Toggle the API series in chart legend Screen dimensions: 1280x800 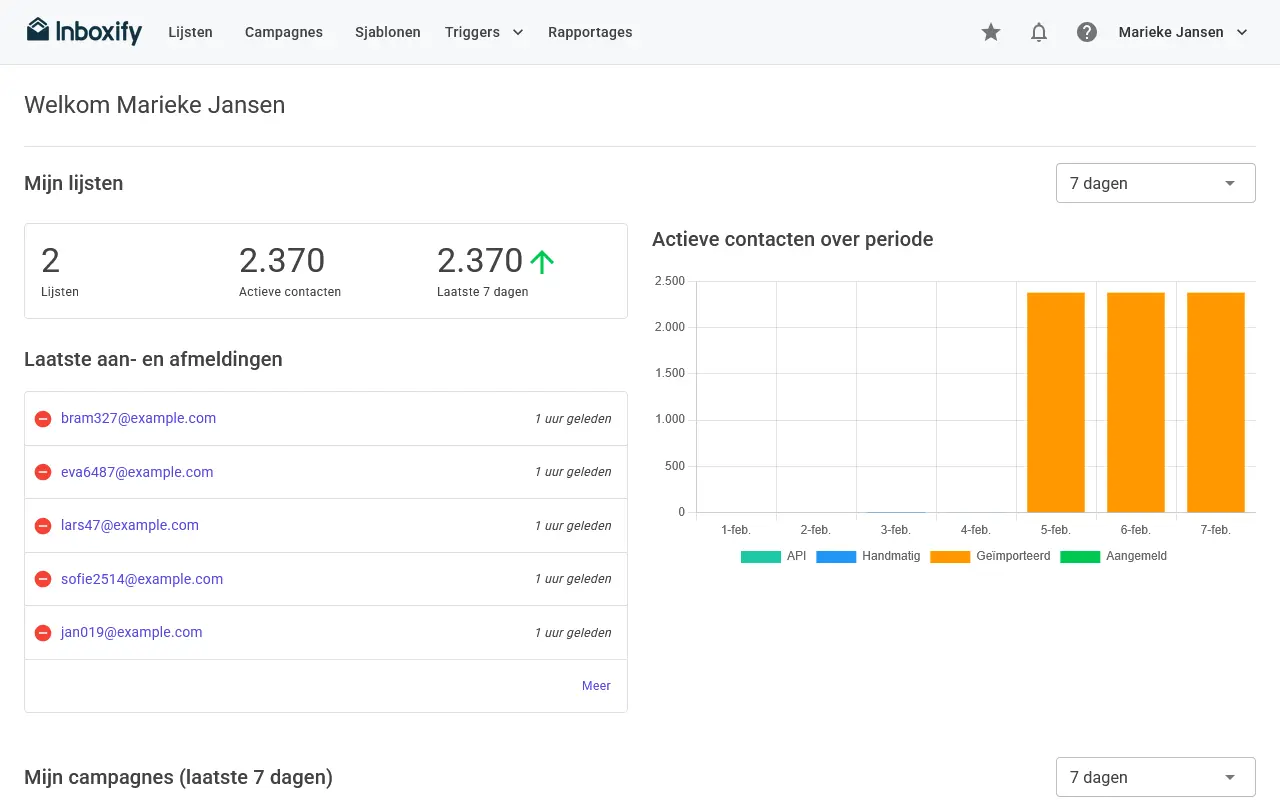coord(773,556)
